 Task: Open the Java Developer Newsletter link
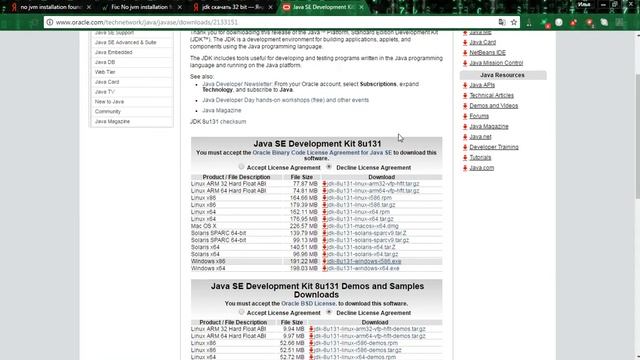237,84
